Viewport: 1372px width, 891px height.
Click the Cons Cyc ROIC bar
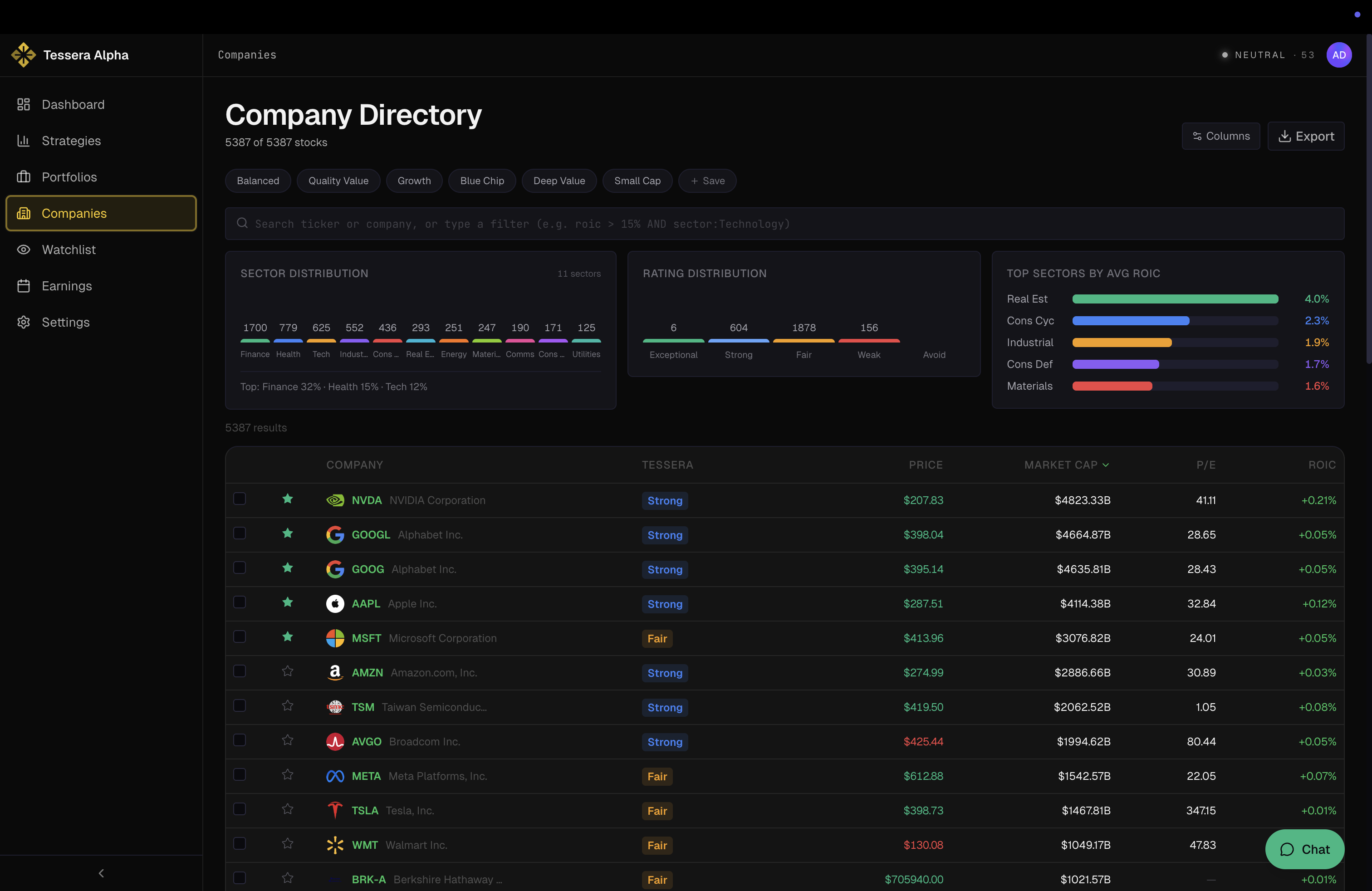click(x=1175, y=321)
